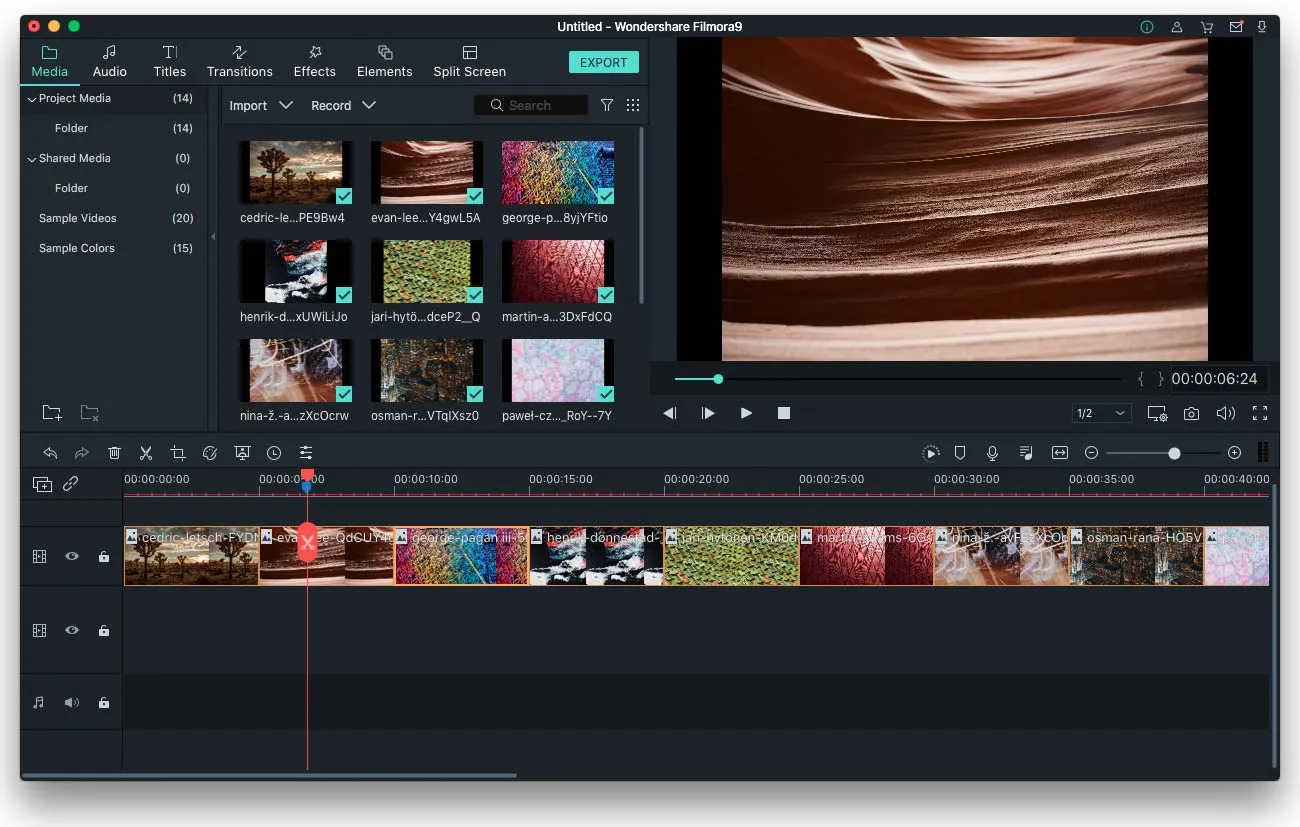The width and height of the screenshot is (1300, 827).
Task: Hide the first video track
Action: pos(71,556)
